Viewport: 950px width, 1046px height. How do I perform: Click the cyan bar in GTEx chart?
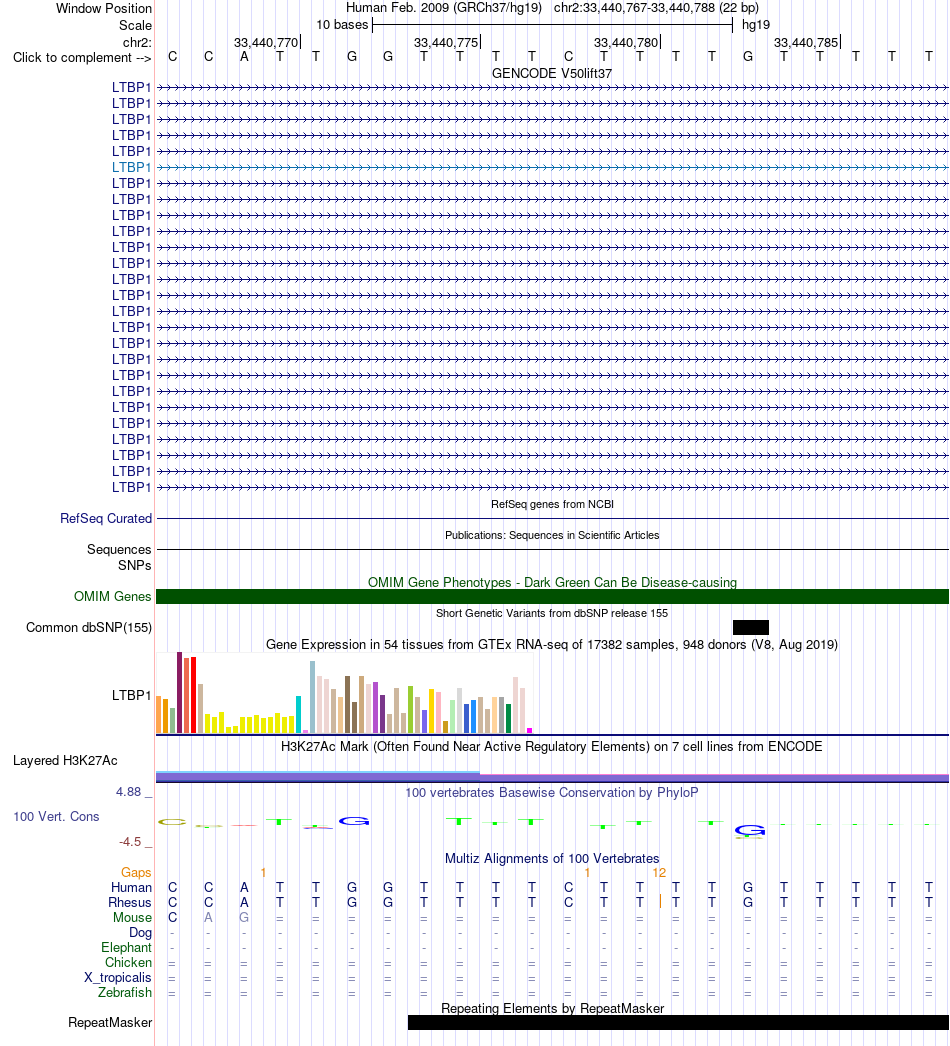tap(299, 714)
